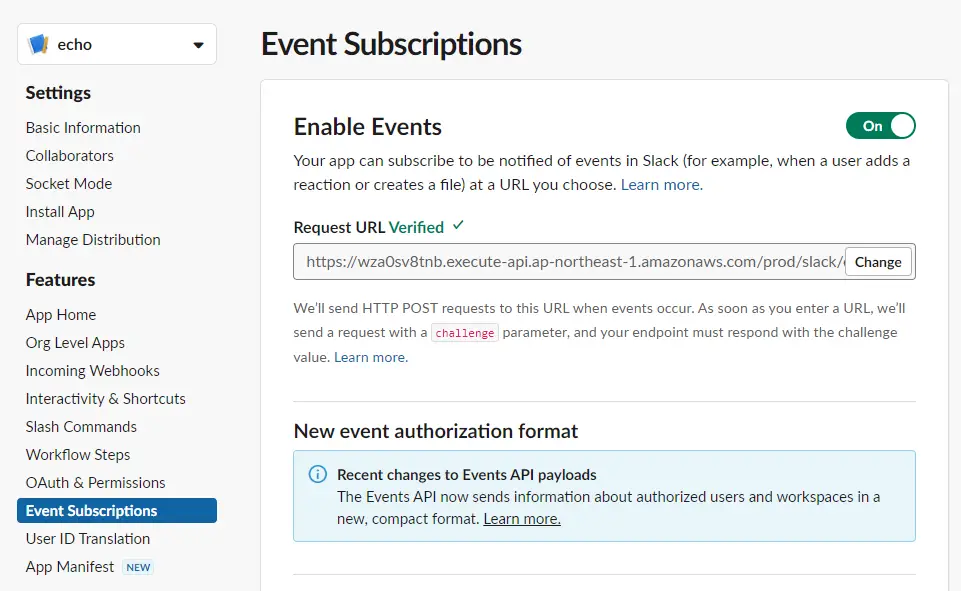Image resolution: width=961 pixels, height=591 pixels.
Task: Turn off the Enable Events toggle
Action: [x=881, y=126]
